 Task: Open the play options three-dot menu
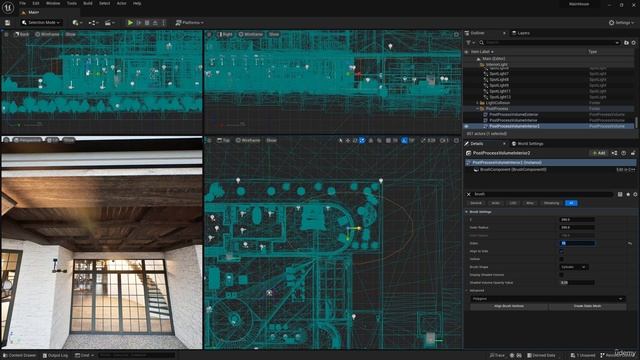164,23
